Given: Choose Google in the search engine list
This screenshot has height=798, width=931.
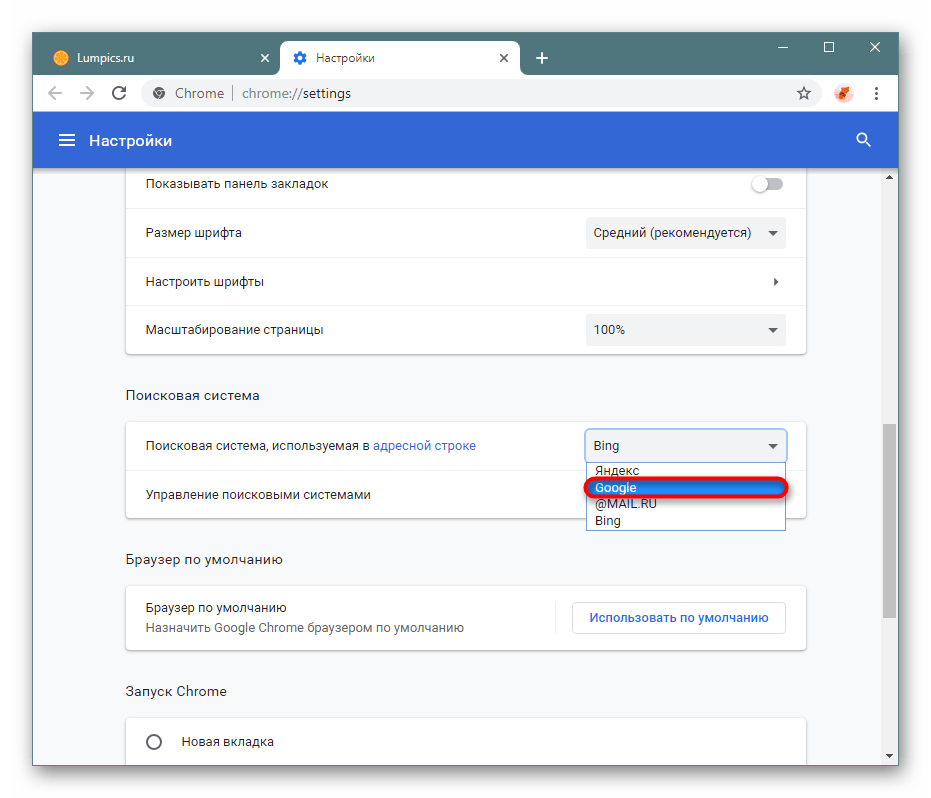Looking at the screenshot, I should click(x=686, y=487).
